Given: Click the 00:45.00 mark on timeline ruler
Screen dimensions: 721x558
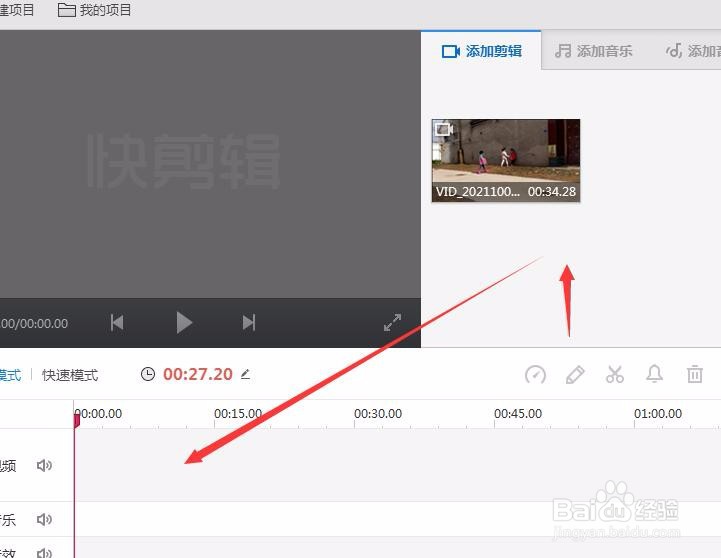Looking at the screenshot, I should tap(518, 414).
